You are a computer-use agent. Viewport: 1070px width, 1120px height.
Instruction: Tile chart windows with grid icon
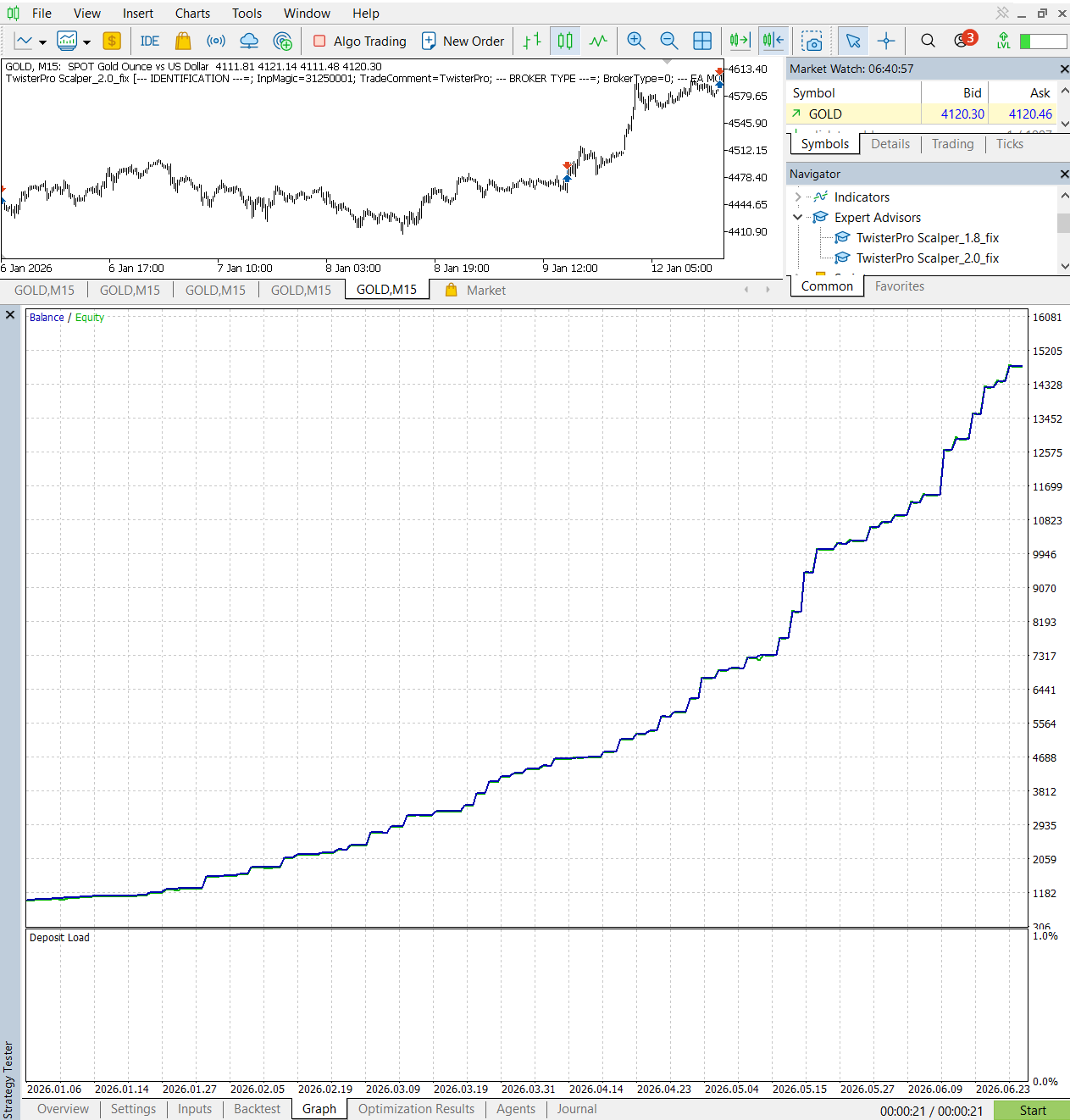click(702, 41)
